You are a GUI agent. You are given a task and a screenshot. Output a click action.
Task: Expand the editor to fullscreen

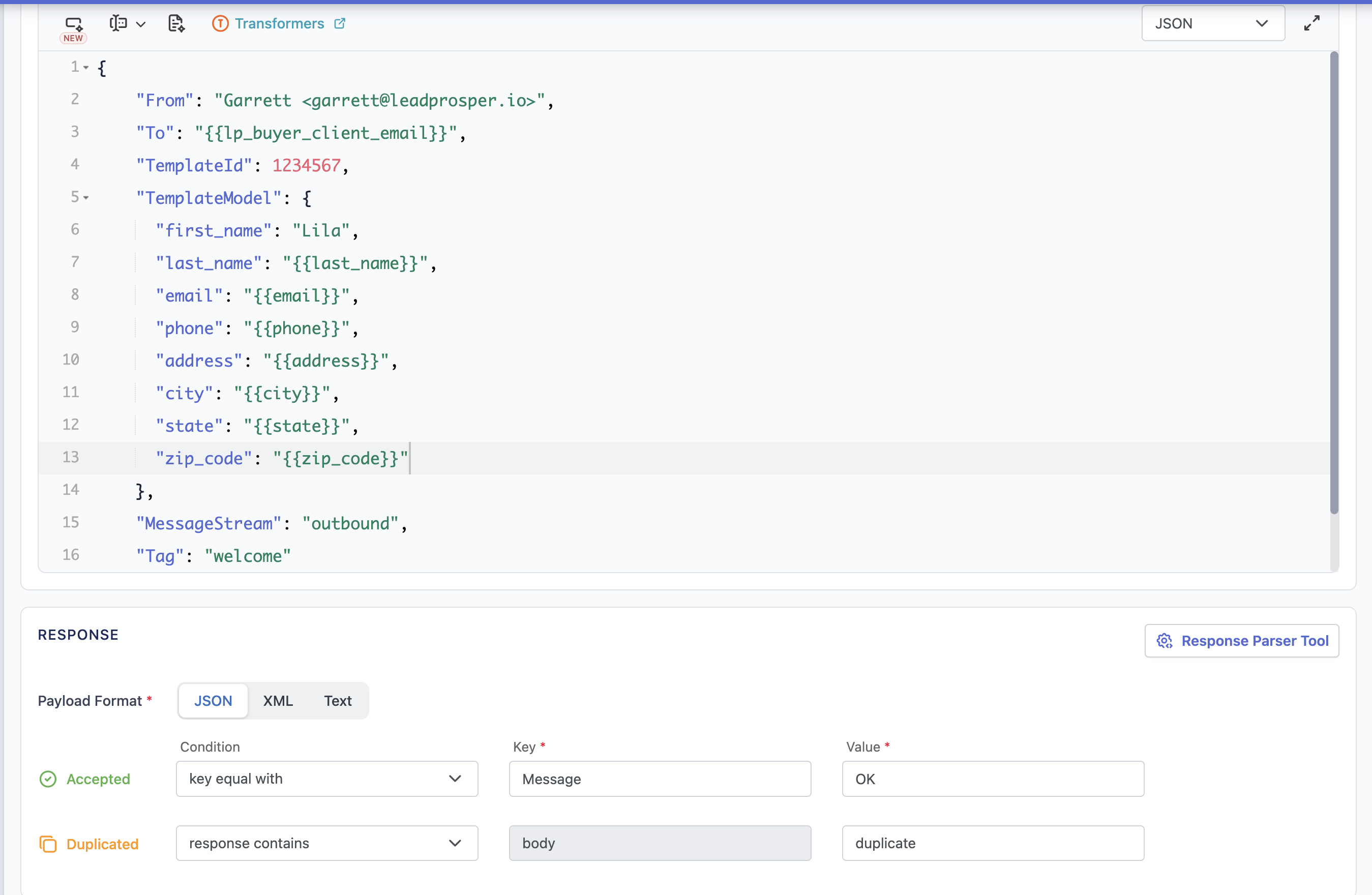(1311, 23)
